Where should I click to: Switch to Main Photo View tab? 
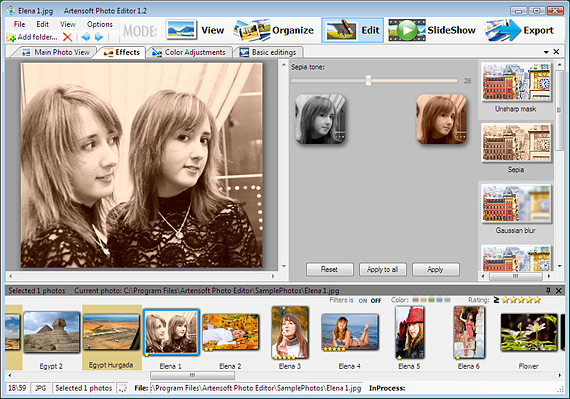click(x=55, y=52)
